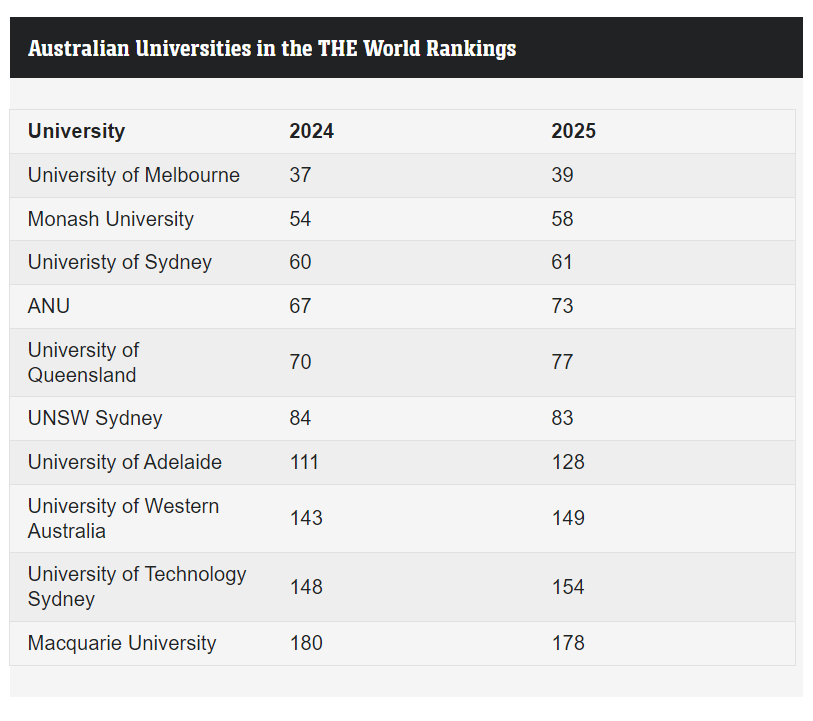The image size is (813, 721).
Task: Click 'University of Melbourne' row name
Action: tap(134, 175)
